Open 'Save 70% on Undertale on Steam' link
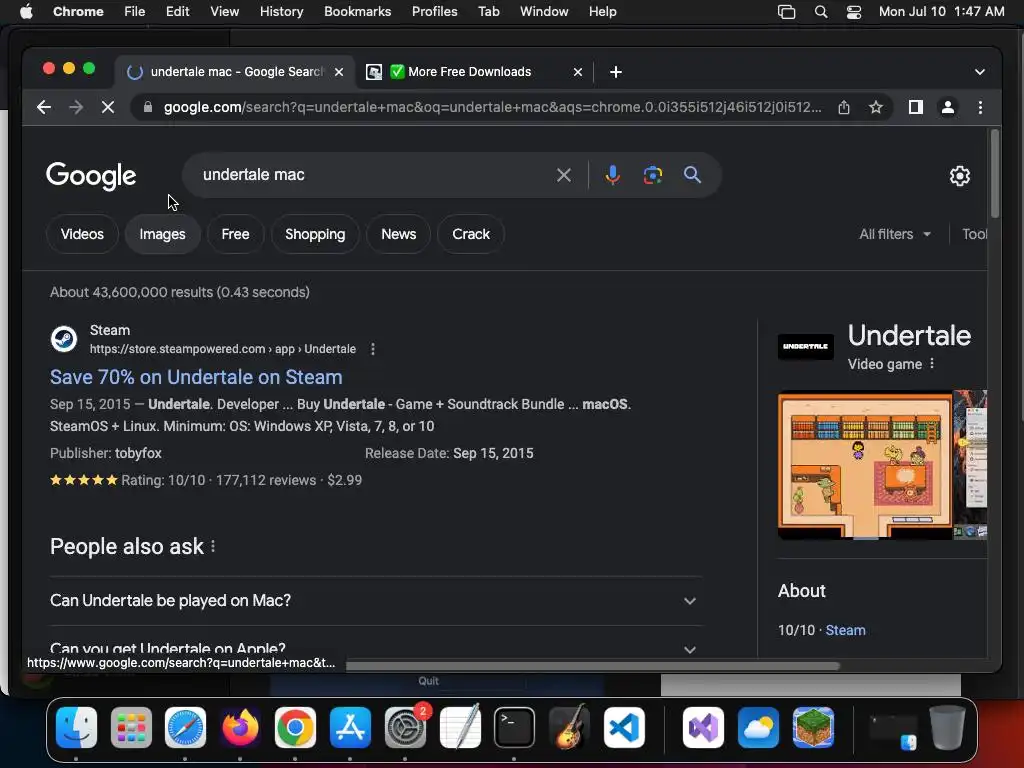This screenshot has width=1024, height=768. [x=196, y=377]
